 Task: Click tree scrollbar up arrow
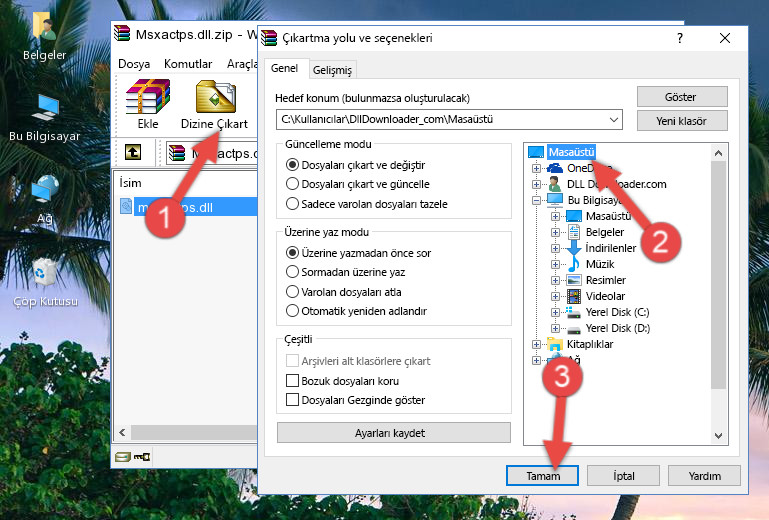point(718,153)
